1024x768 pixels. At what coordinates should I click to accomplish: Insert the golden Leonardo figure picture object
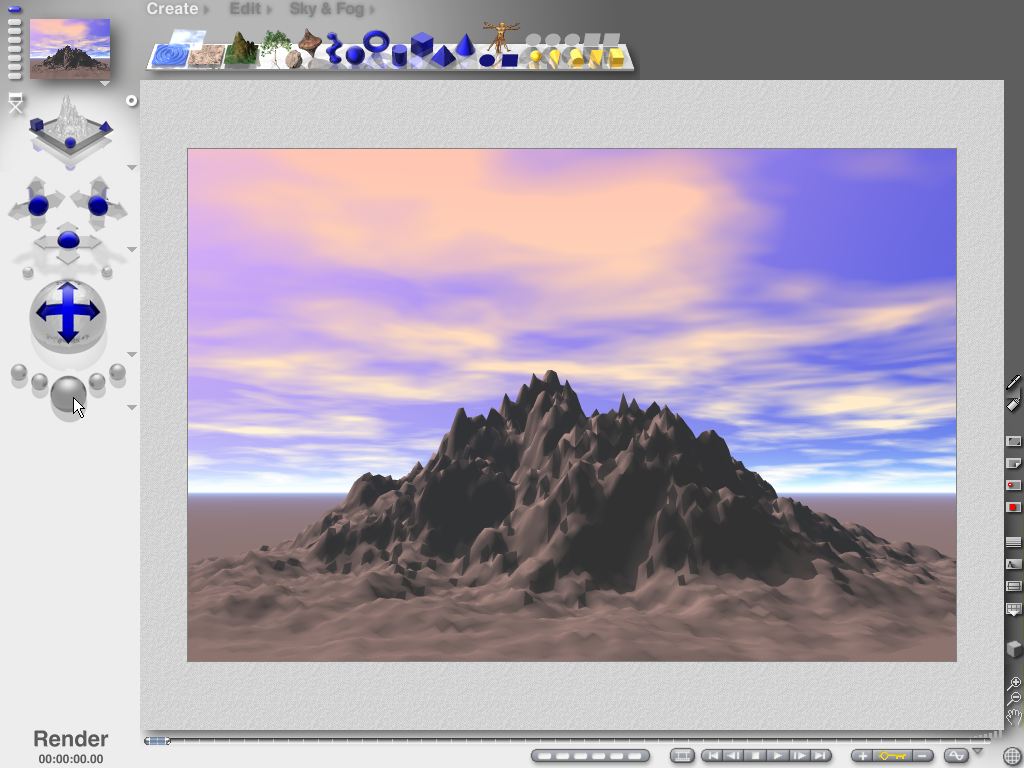pos(501,37)
